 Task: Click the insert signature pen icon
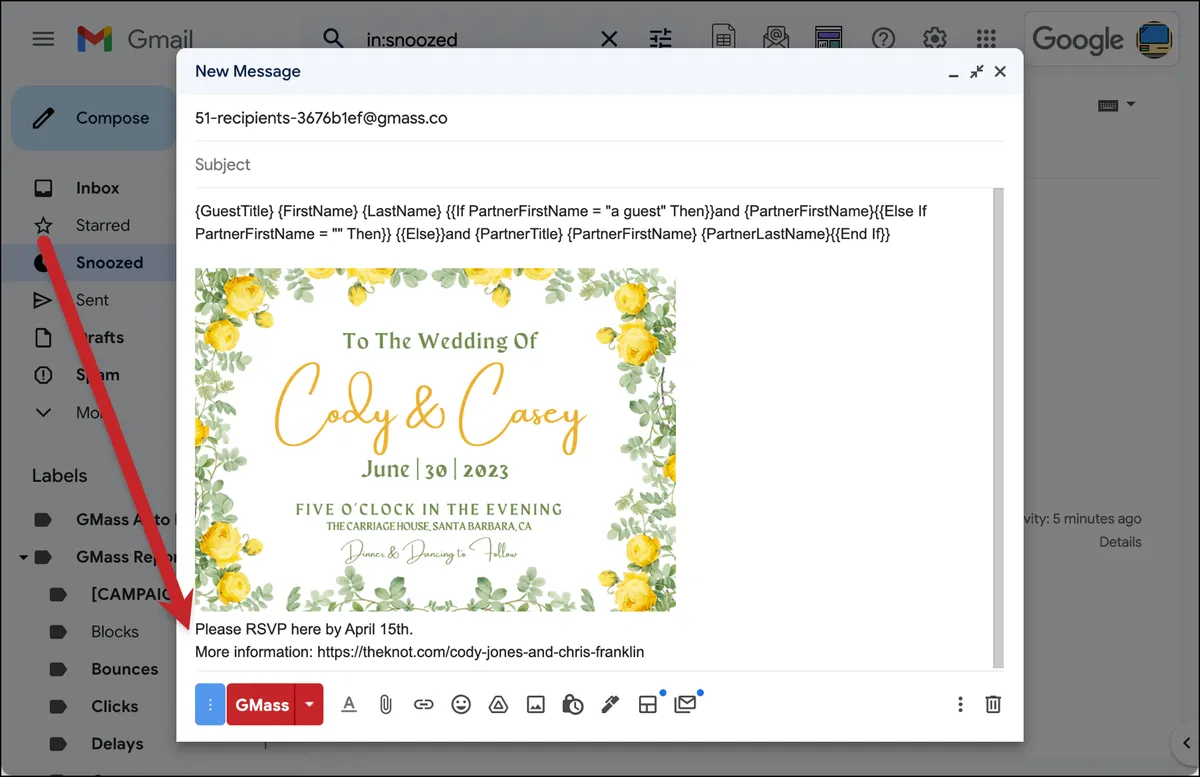610,705
